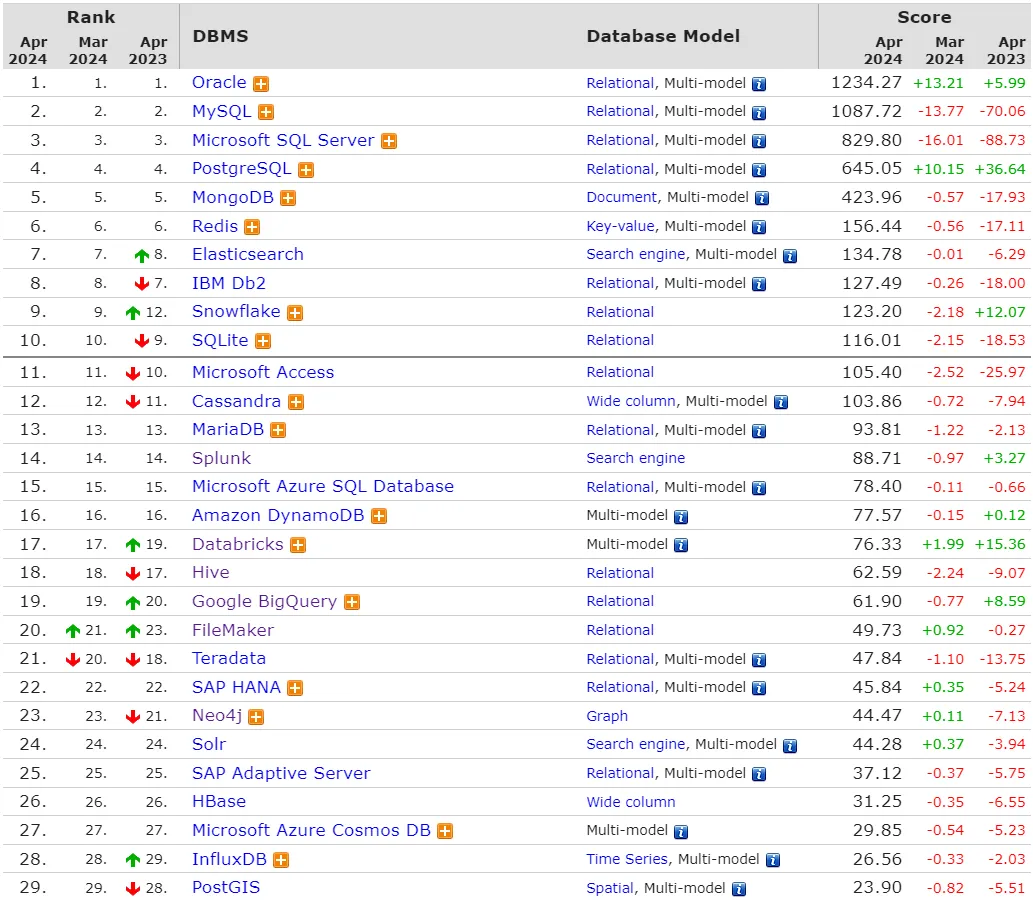1033x900 pixels.
Task: Open the Hive link
Action: tap(211, 573)
